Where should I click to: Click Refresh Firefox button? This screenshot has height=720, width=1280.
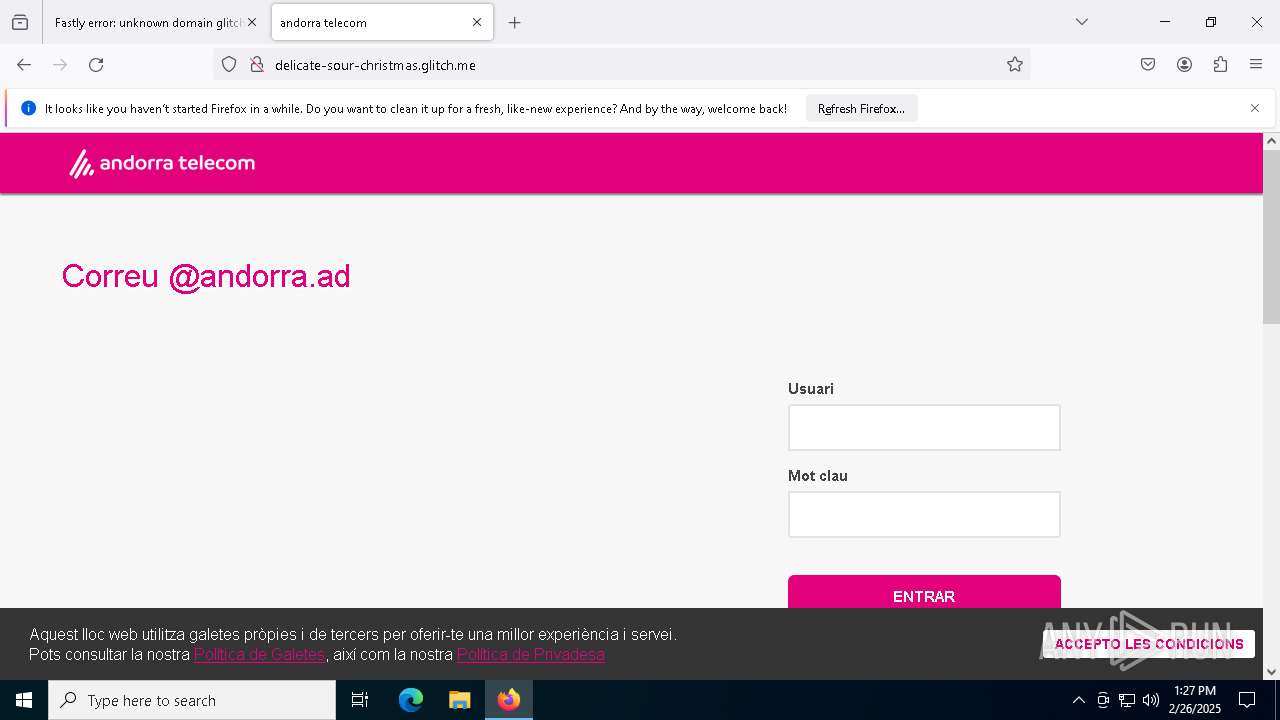click(x=861, y=108)
